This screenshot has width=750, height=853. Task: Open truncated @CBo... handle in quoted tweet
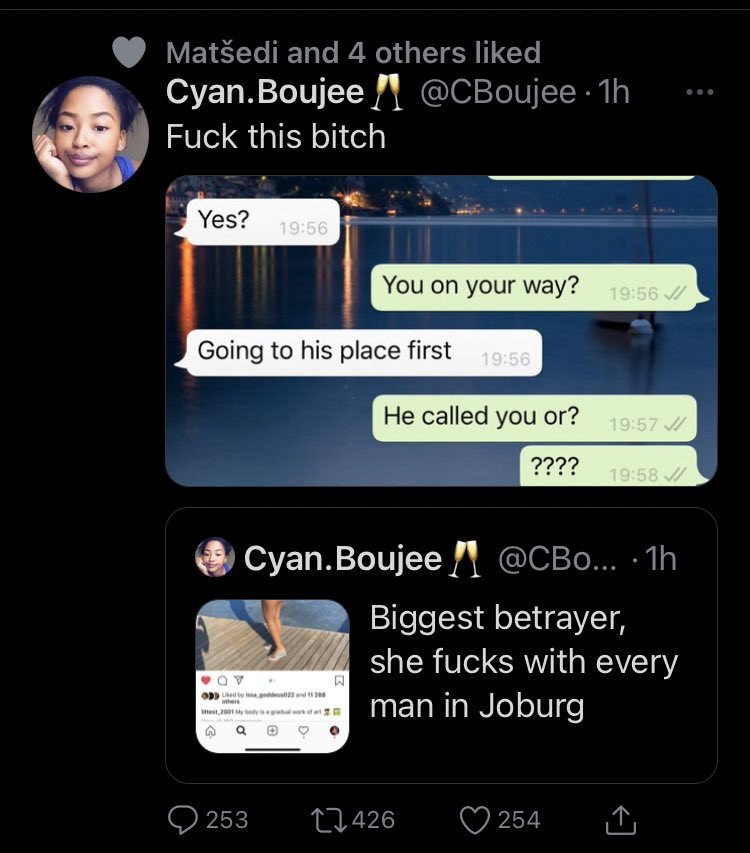pos(557,558)
